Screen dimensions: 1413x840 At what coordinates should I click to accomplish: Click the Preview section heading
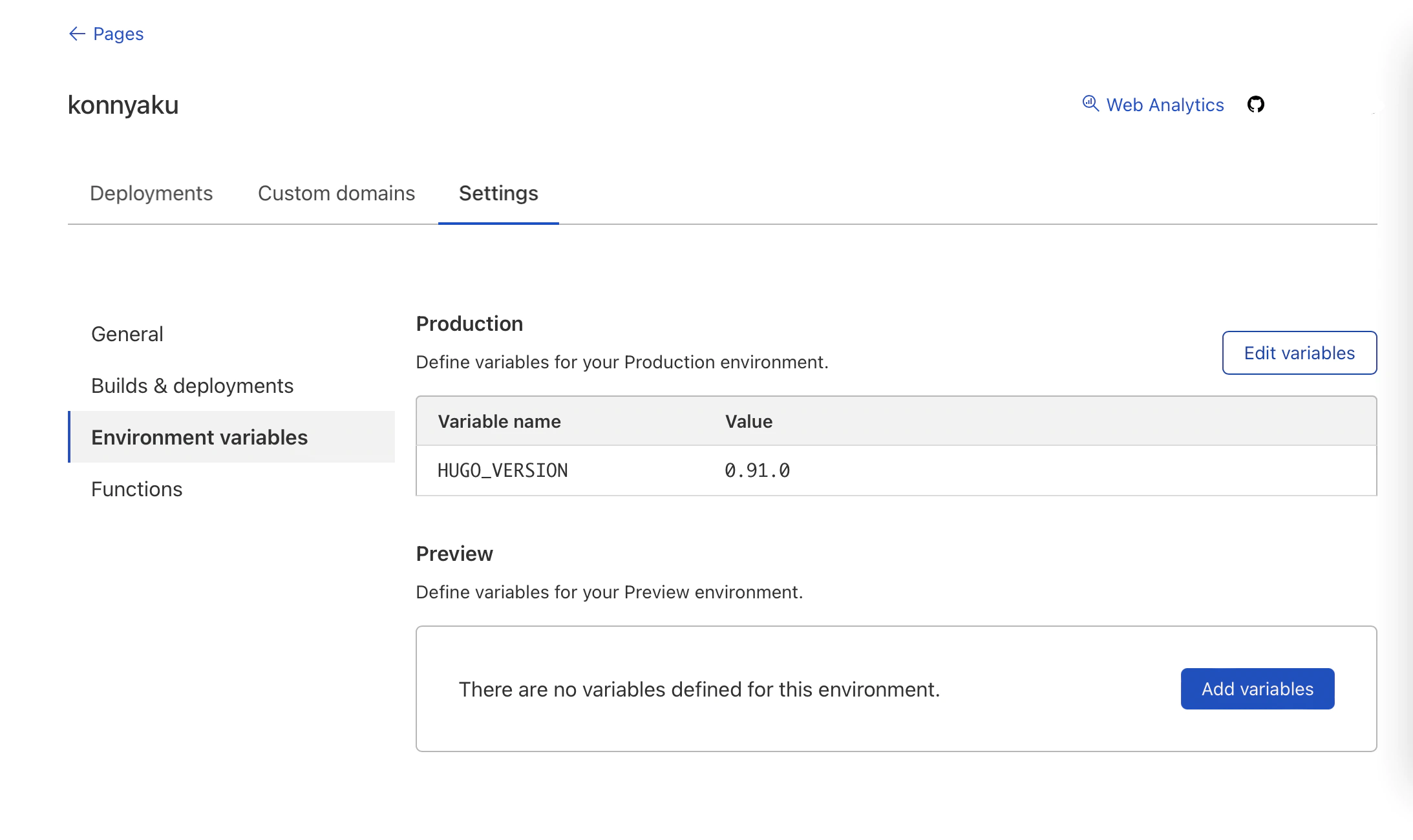454,554
